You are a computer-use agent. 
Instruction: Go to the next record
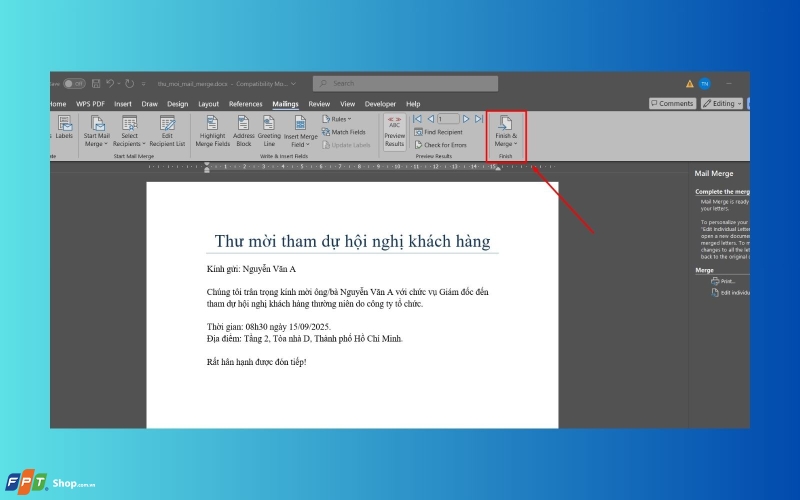click(466, 119)
